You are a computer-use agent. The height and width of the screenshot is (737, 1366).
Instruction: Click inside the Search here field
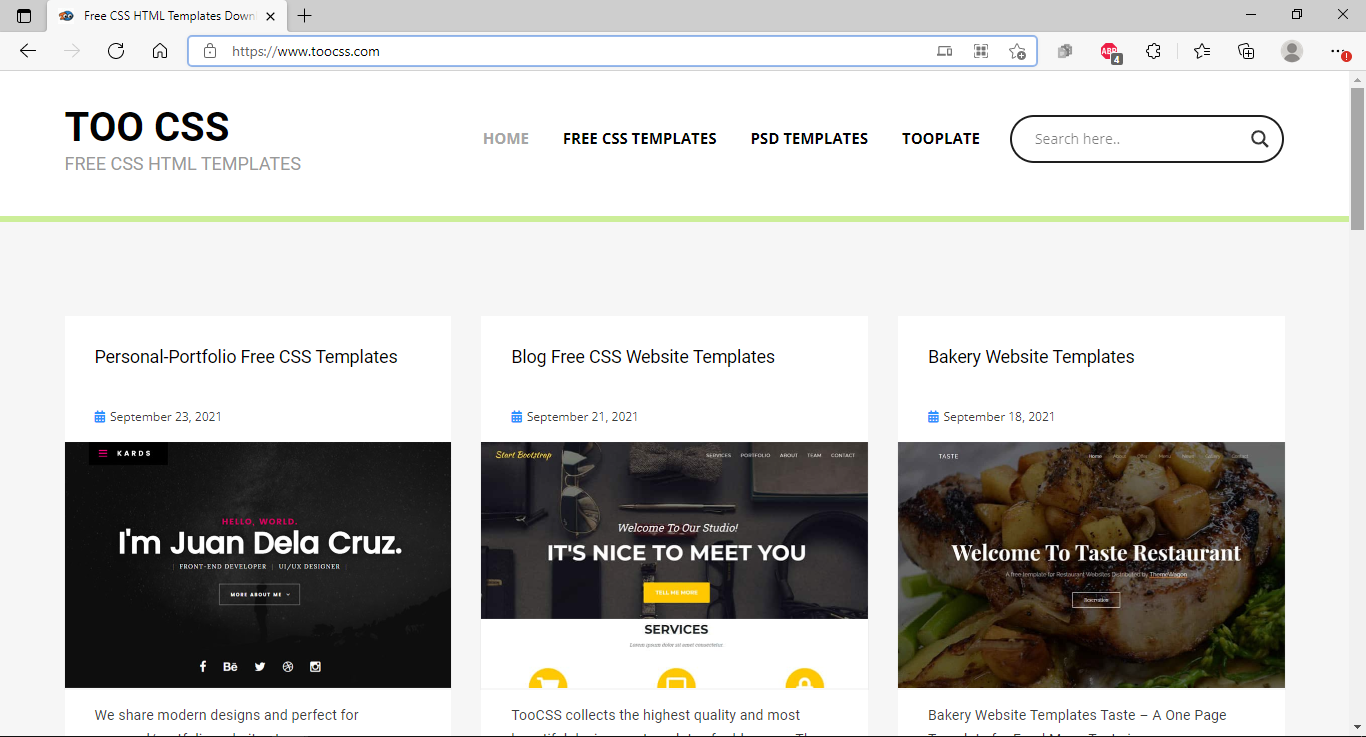[1130, 139]
